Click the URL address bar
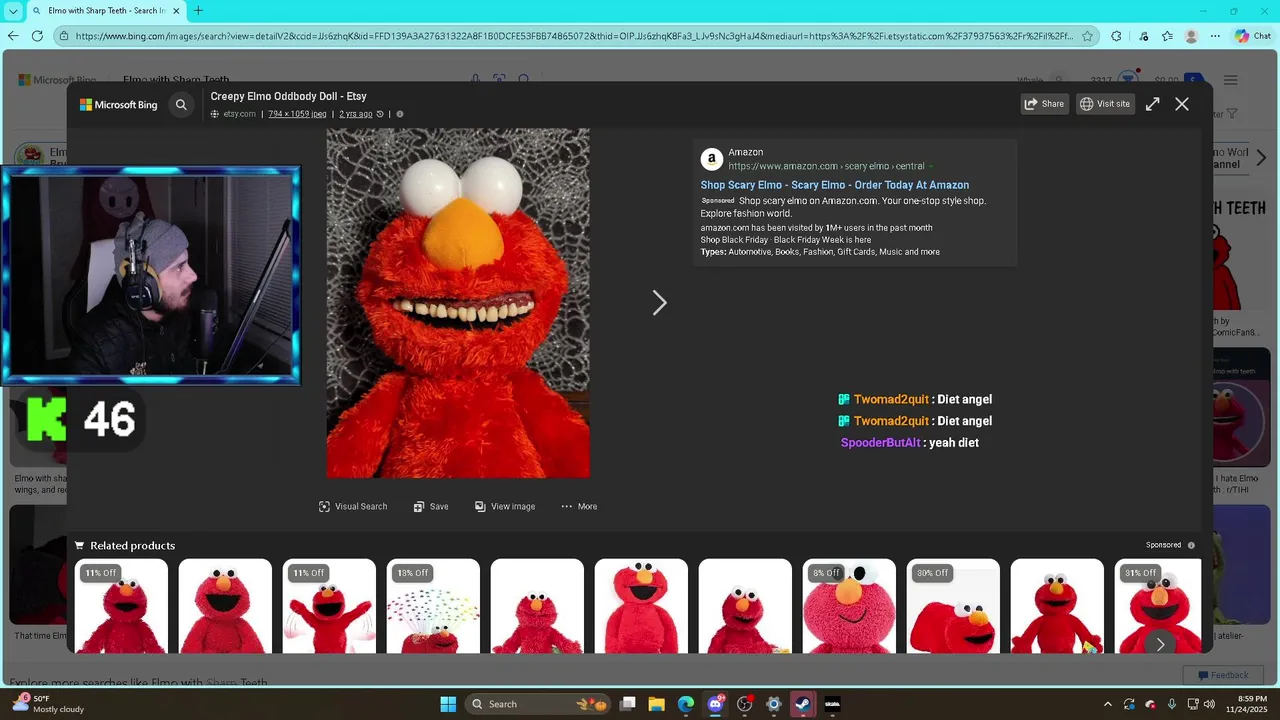This screenshot has height=720, width=1280. pos(575,36)
